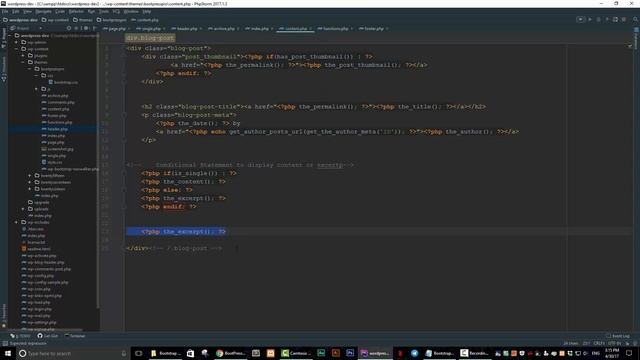The height and width of the screenshot is (360, 640).
Task: Click the Windows Start button
Action: click(x=8, y=353)
